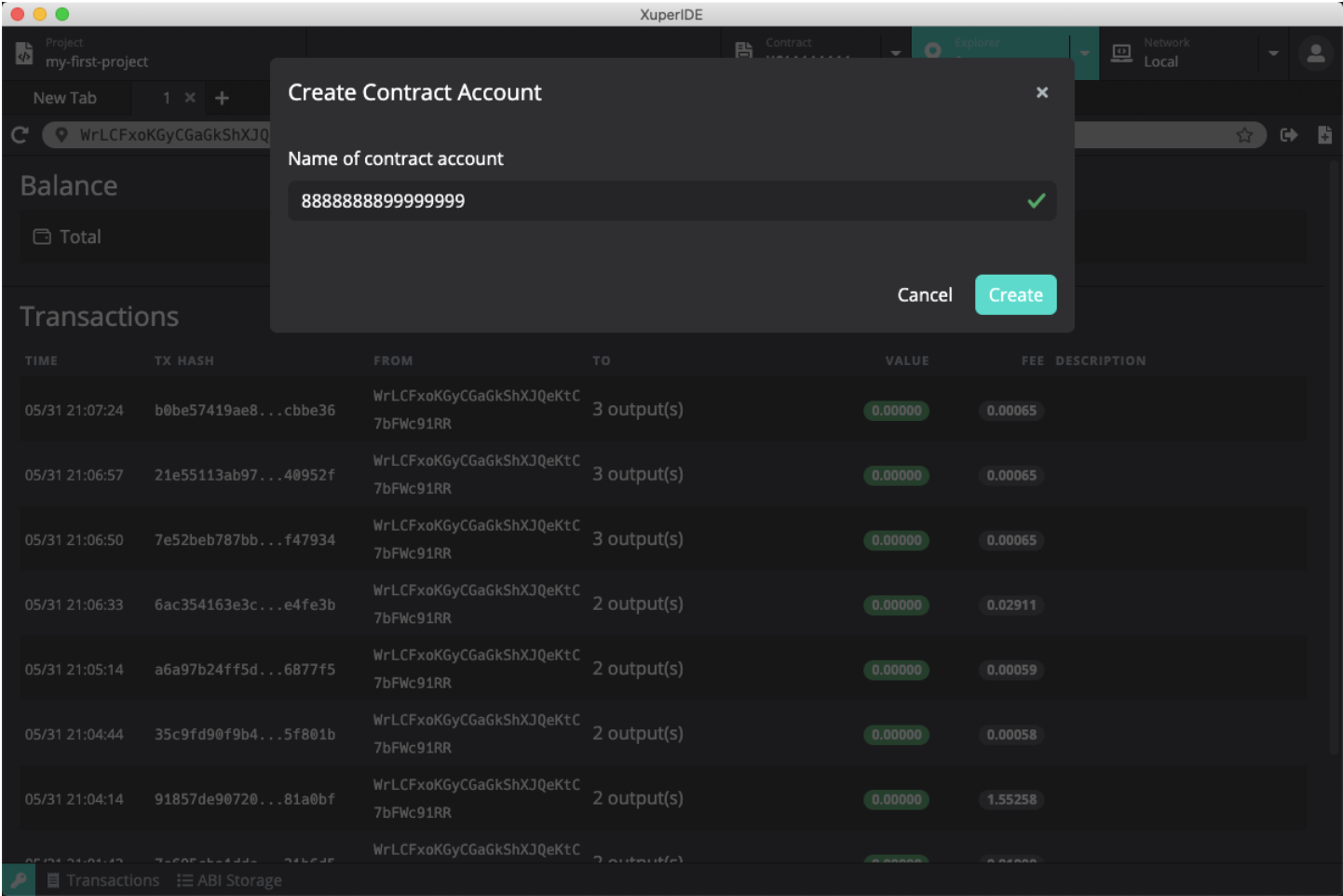Switch to the New Tab tab
This screenshot has width=1343, height=896.
[64, 98]
